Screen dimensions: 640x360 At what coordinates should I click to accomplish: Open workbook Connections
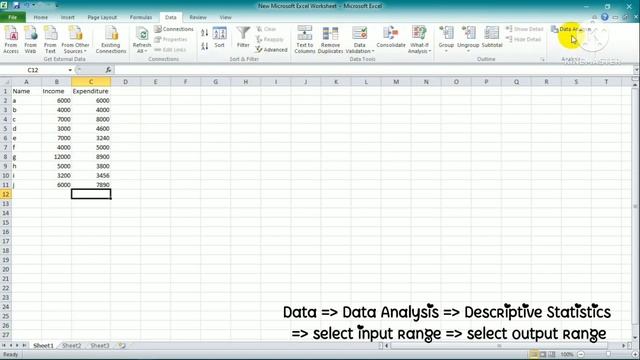tap(174, 29)
